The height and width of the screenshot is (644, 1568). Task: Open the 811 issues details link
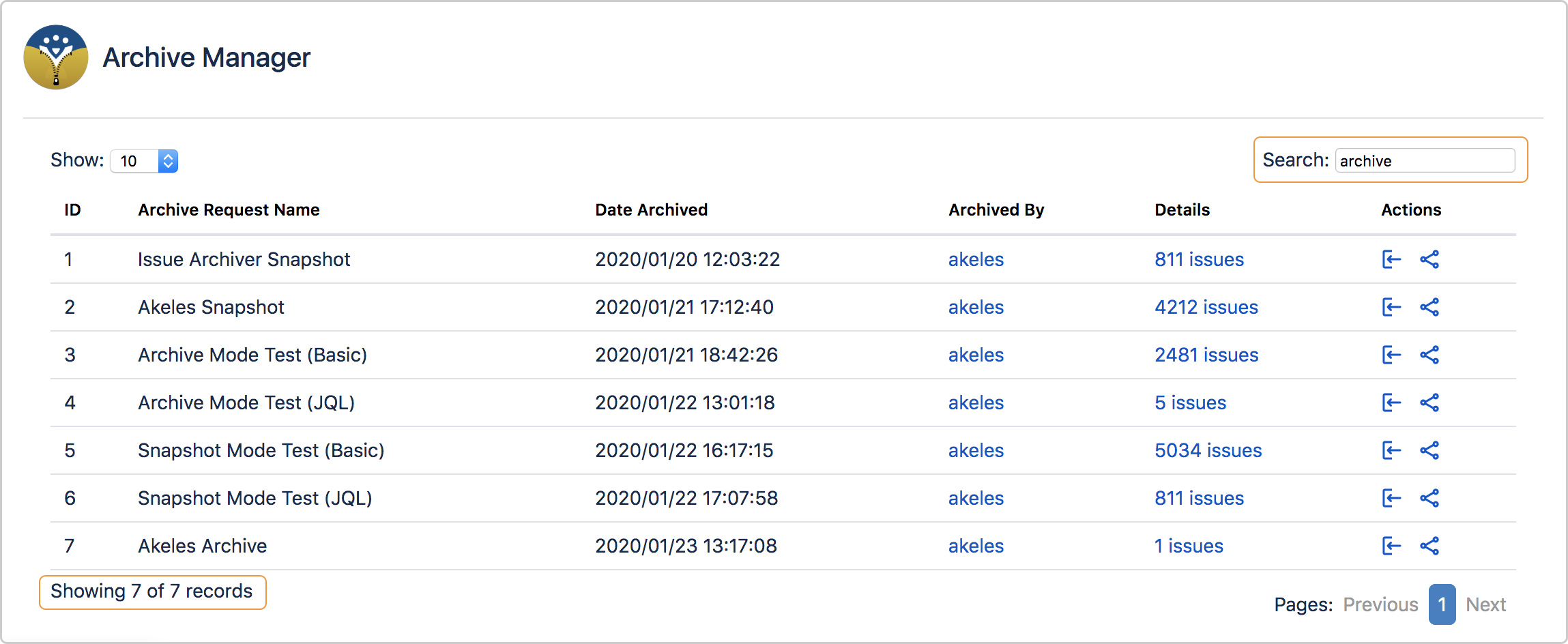(1199, 259)
